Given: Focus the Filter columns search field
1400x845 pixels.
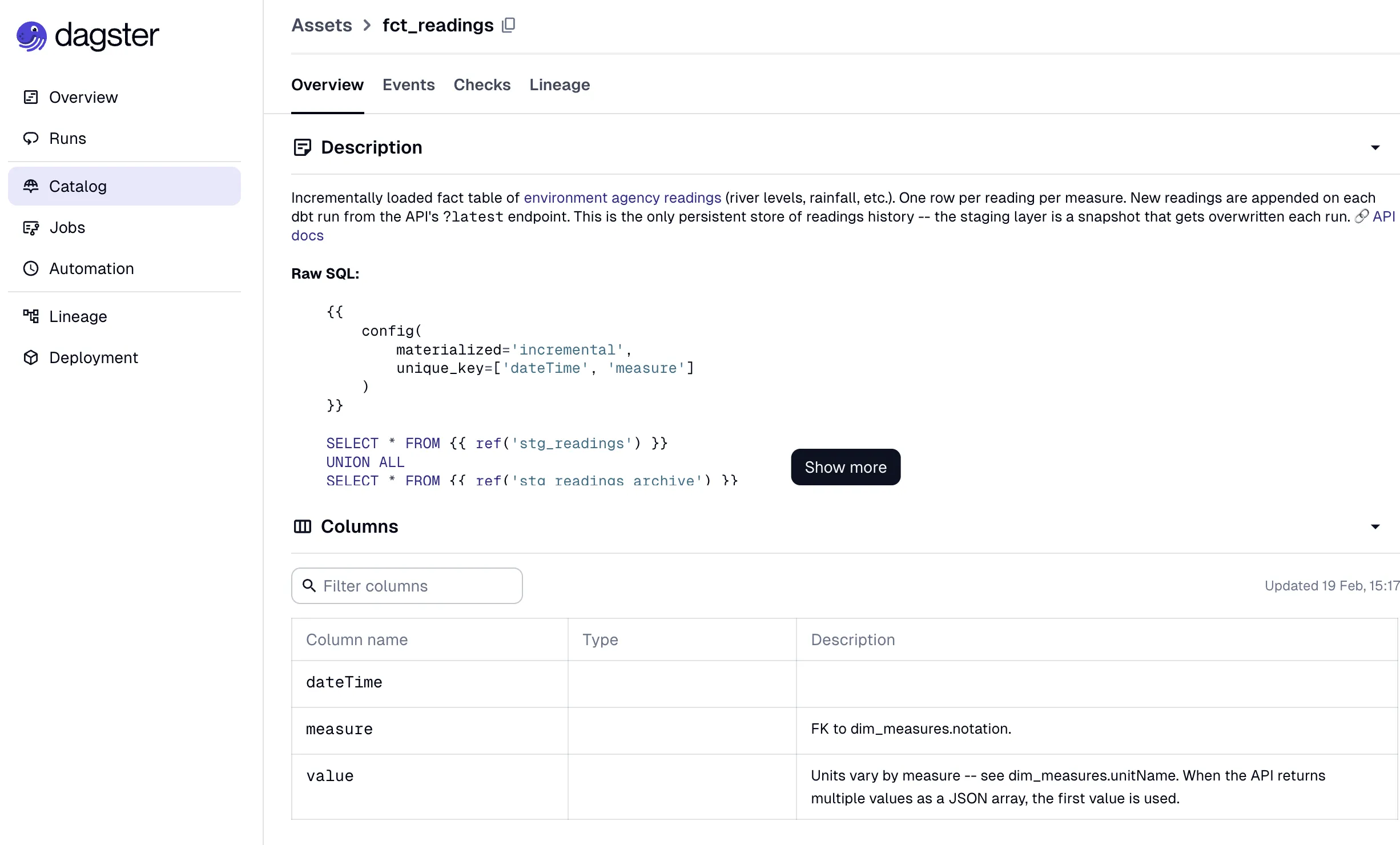Looking at the screenshot, I should tap(417, 586).
